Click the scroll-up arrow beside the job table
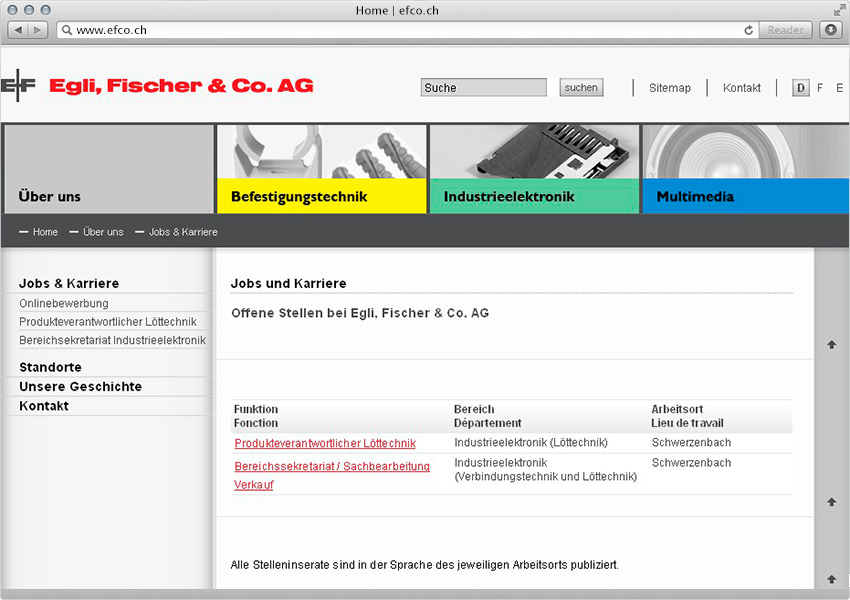 coord(832,502)
